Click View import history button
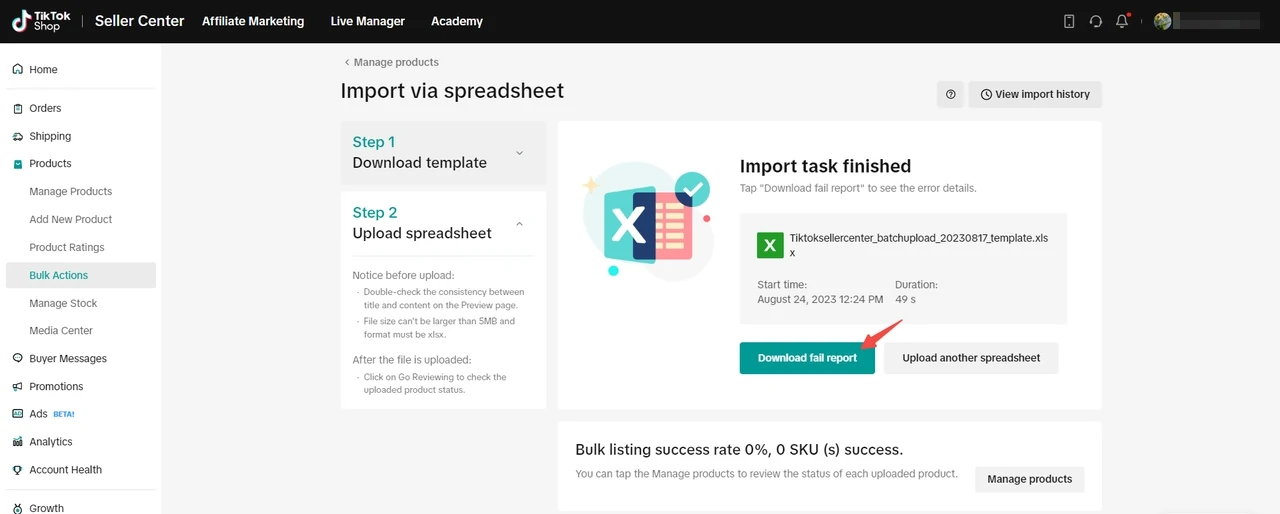The width and height of the screenshot is (1280, 514). [1035, 94]
